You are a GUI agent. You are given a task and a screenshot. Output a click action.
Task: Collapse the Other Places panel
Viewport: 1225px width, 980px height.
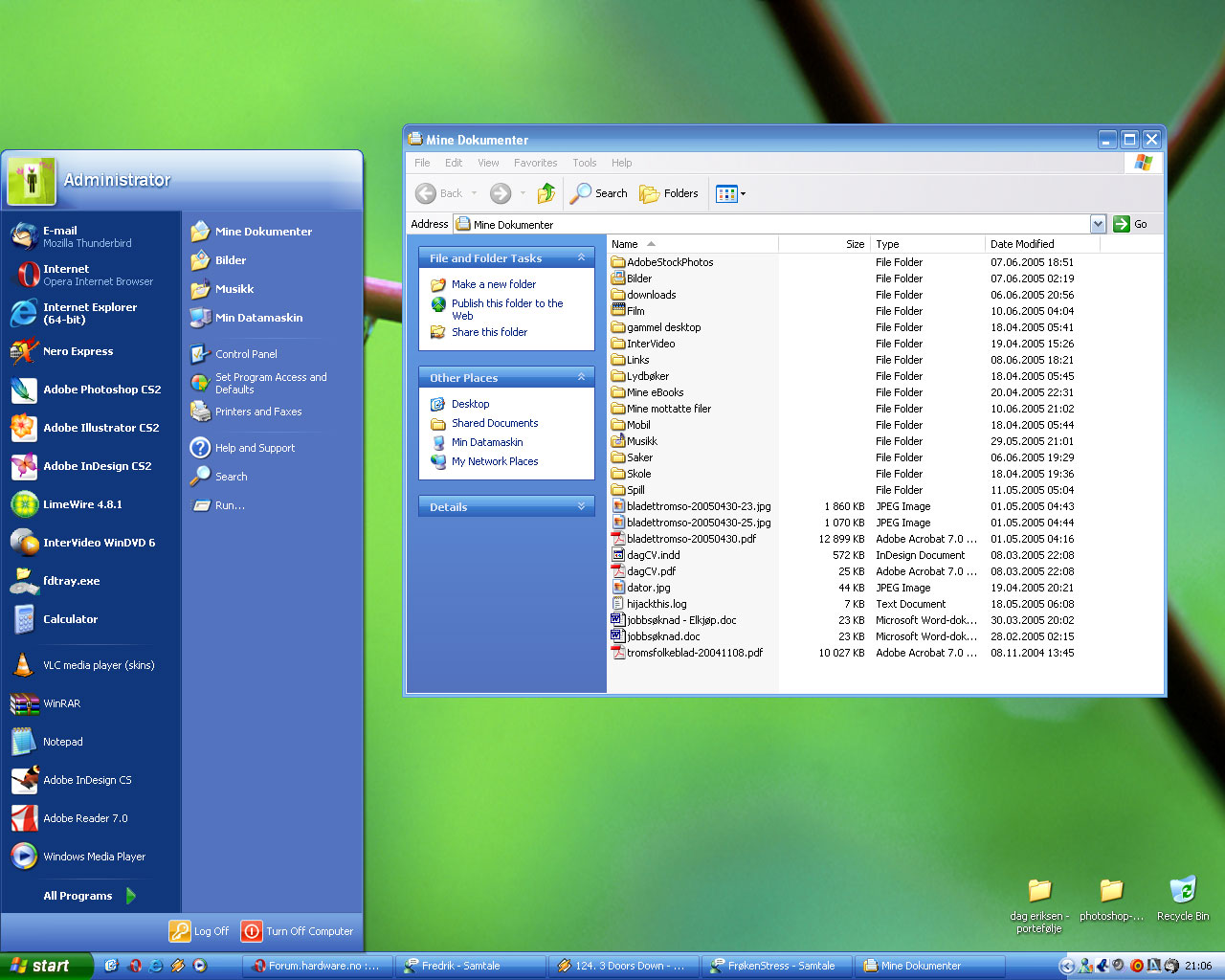point(581,377)
